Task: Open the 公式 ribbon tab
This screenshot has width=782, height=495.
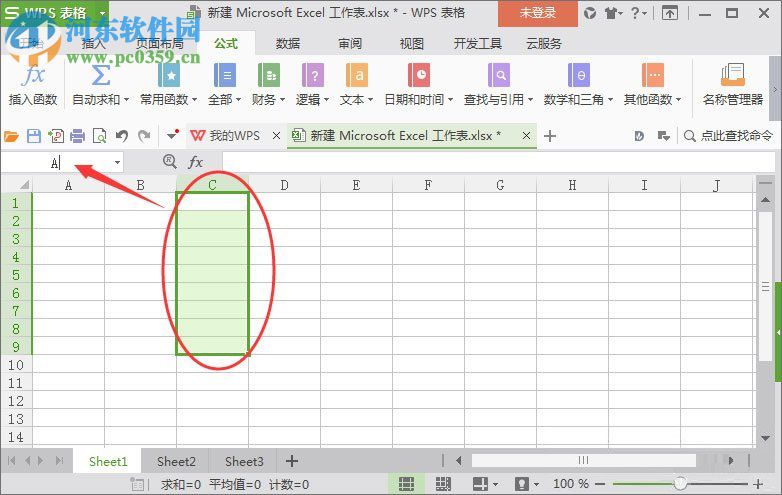Action: click(226, 43)
